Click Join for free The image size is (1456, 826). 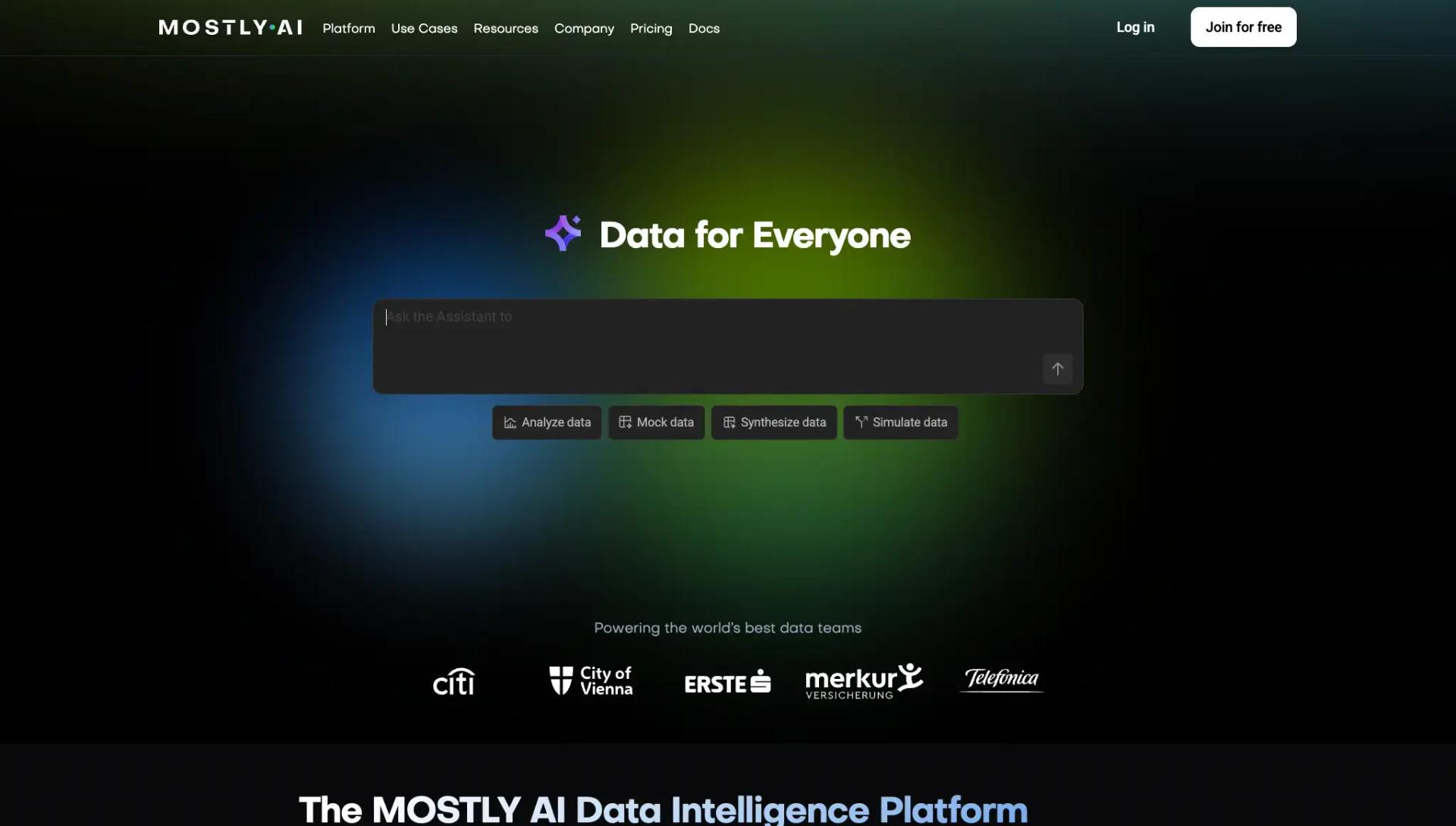pyautogui.click(x=1243, y=27)
